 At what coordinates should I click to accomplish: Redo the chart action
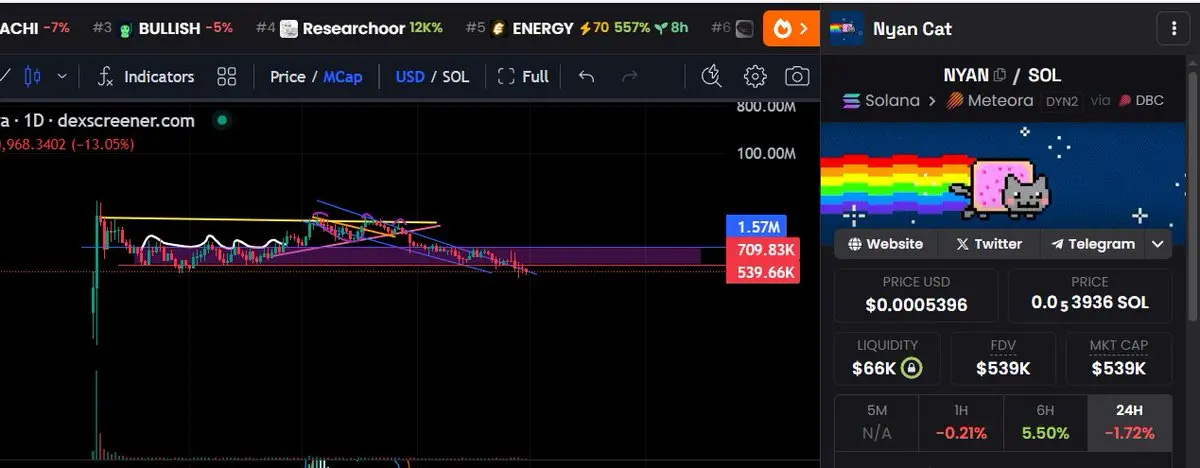[x=630, y=76]
